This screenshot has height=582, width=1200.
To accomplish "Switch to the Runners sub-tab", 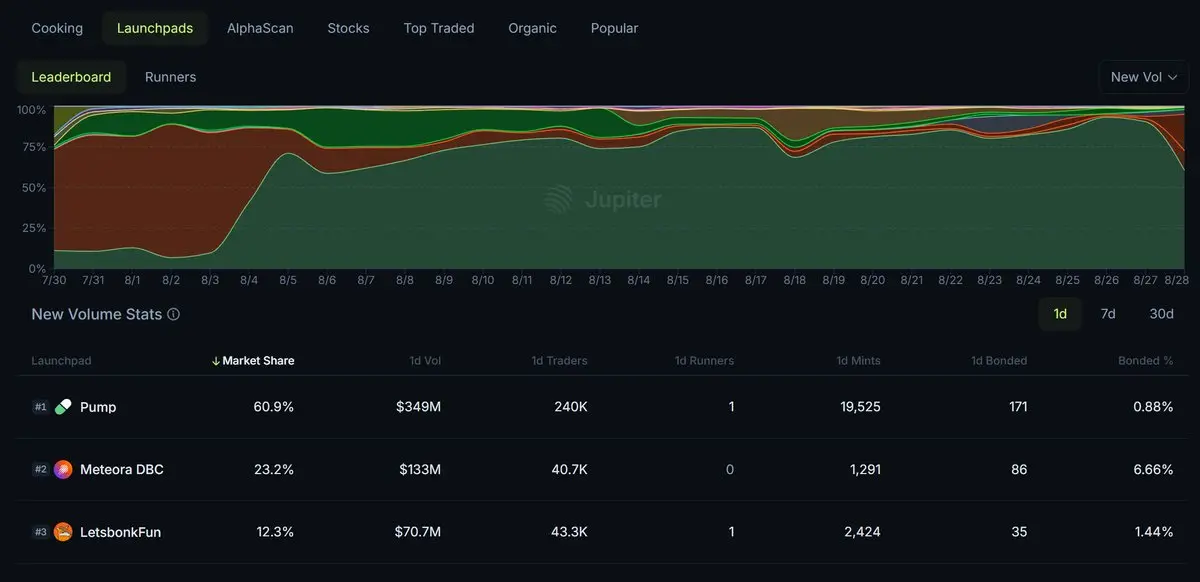I will (x=170, y=77).
